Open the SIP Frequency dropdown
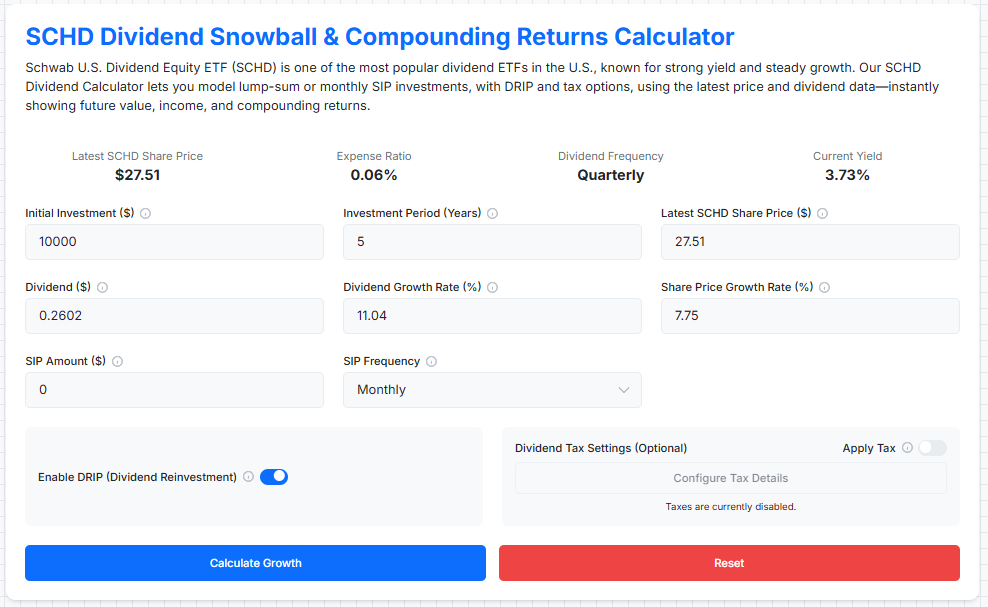The width and height of the screenshot is (988, 607). [x=492, y=390]
